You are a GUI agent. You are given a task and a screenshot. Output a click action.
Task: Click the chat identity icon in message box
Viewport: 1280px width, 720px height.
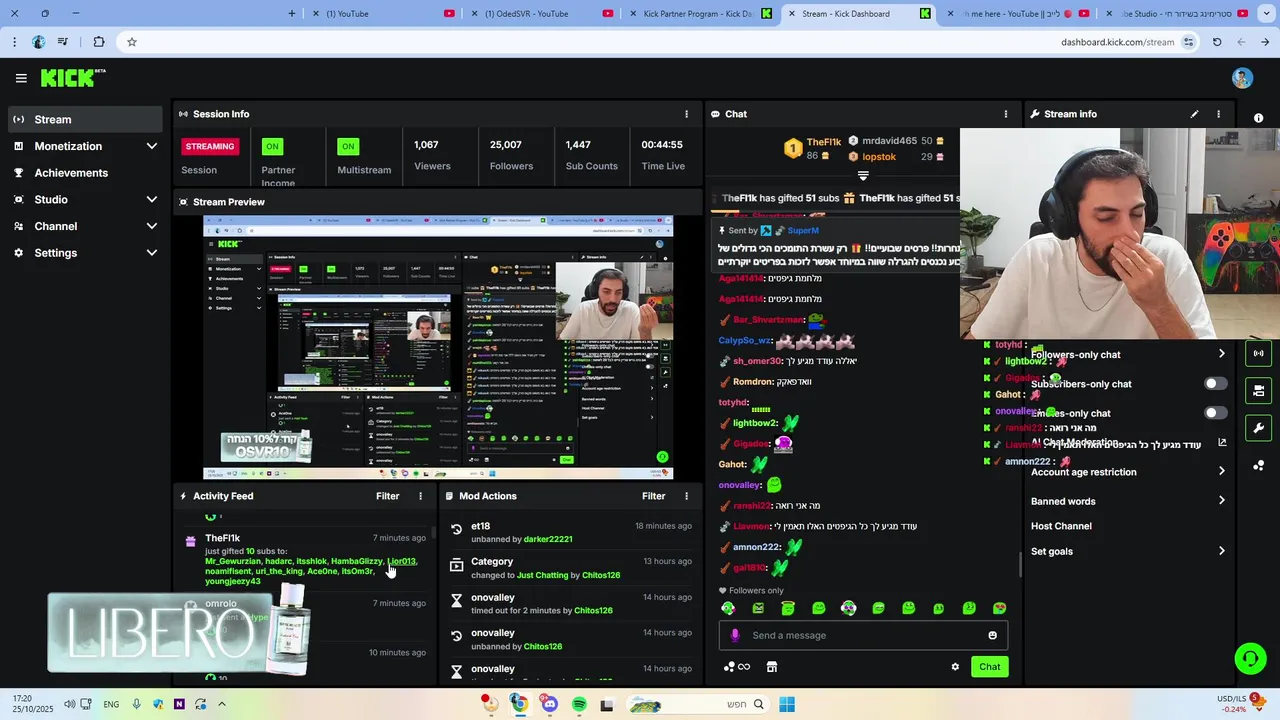pos(735,635)
